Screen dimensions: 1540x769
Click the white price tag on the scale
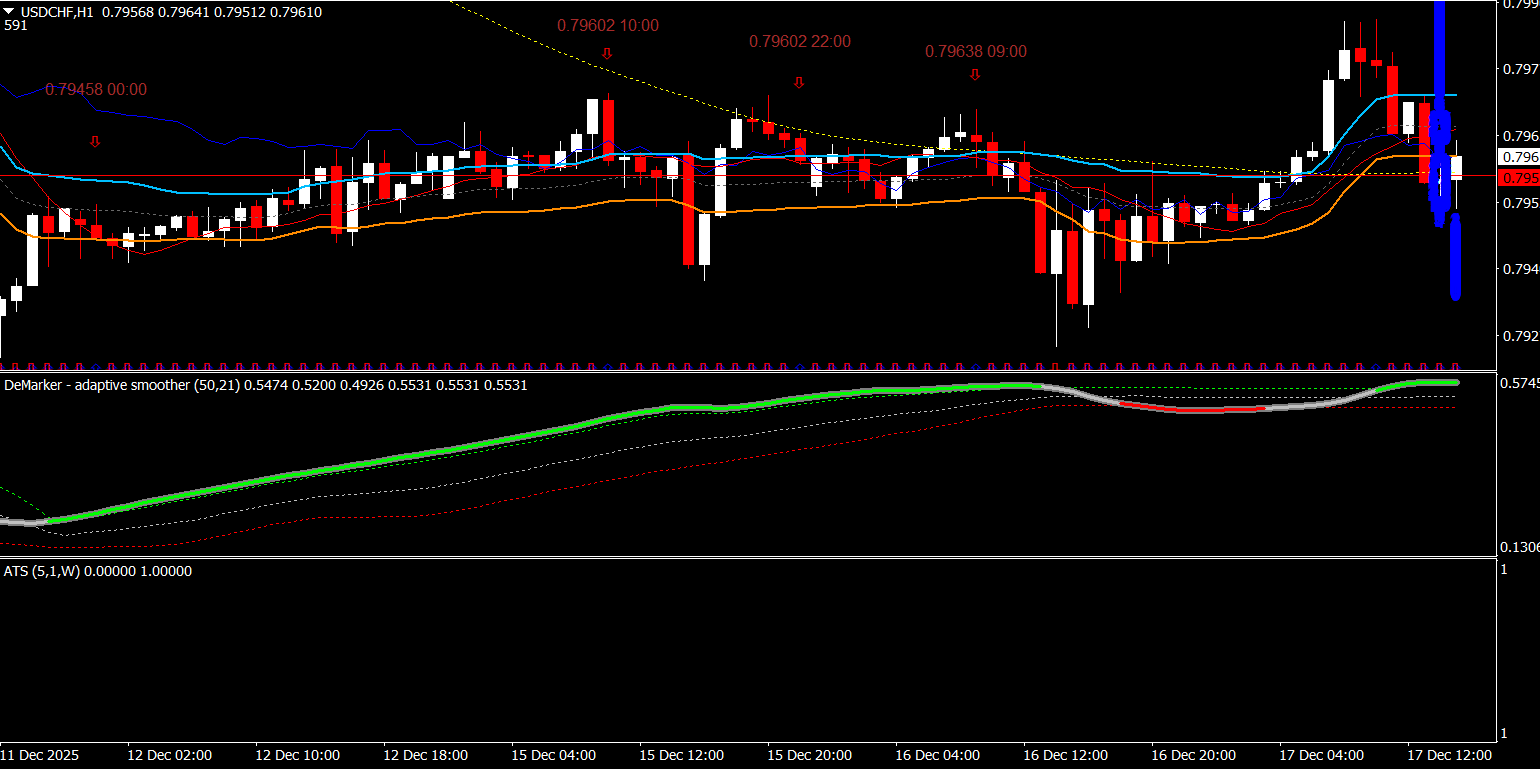tap(1518, 157)
